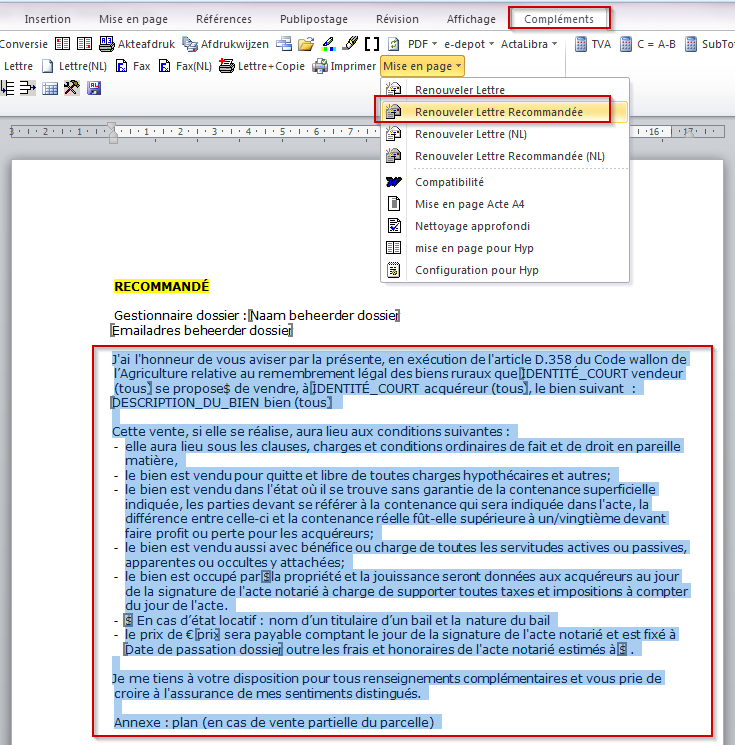The width and height of the screenshot is (735, 745).
Task: Click the crossed hammer tools icon
Action: [x=72, y=88]
